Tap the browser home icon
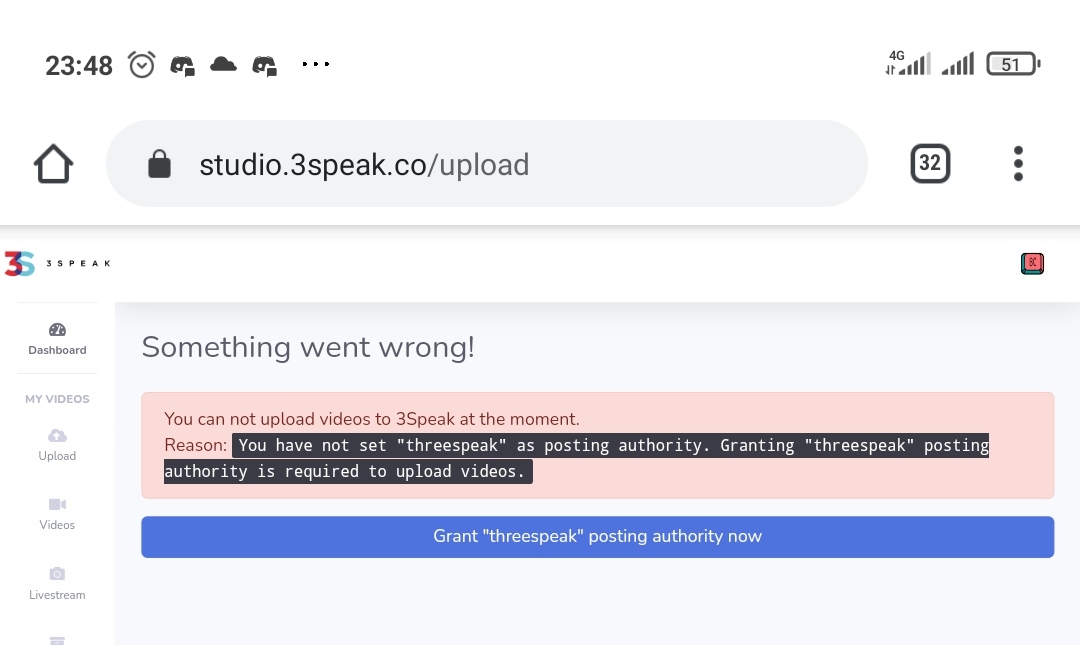The height and width of the screenshot is (645, 1080). tap(53, 163)
